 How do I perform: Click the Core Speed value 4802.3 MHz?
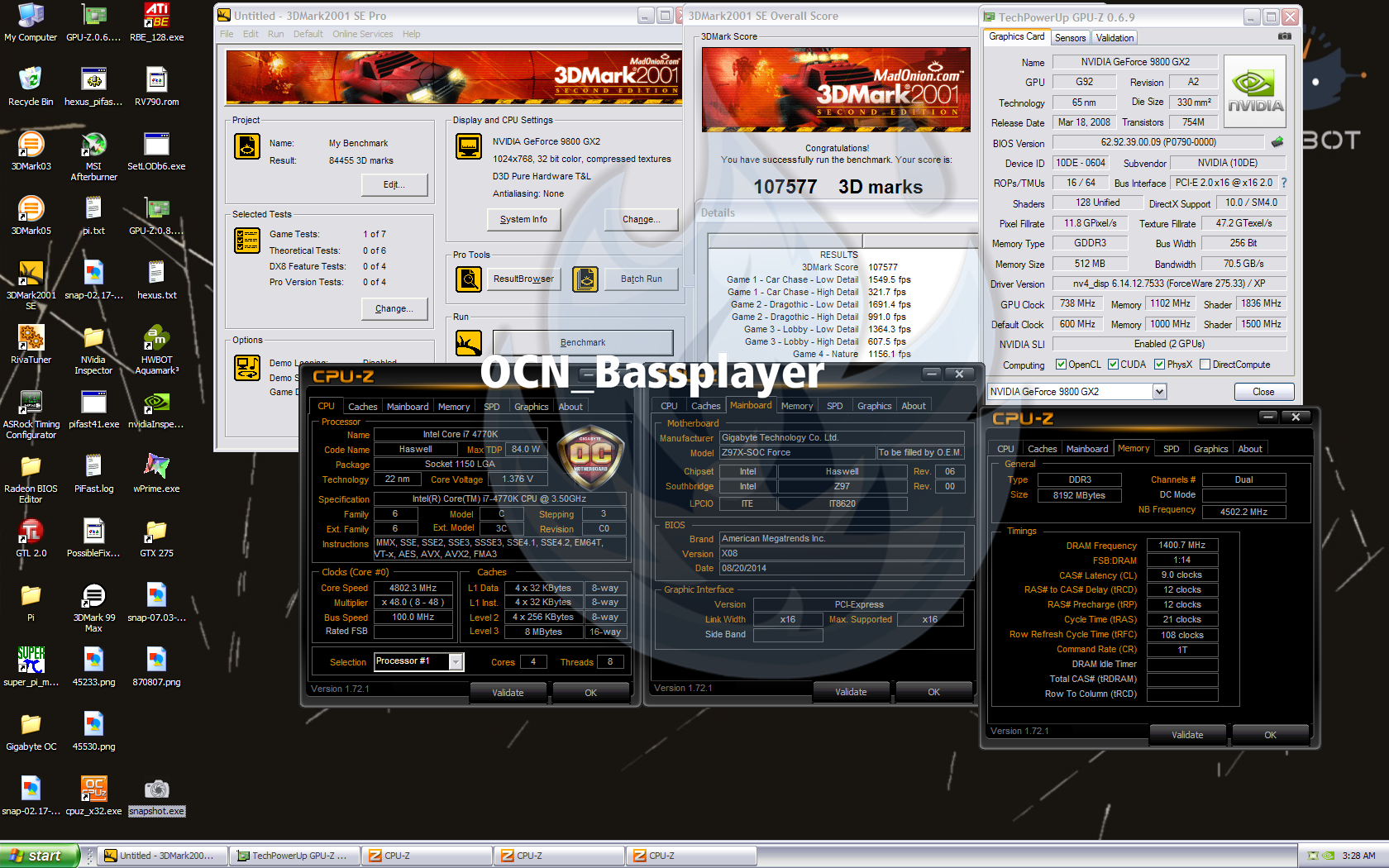[413, 589]
